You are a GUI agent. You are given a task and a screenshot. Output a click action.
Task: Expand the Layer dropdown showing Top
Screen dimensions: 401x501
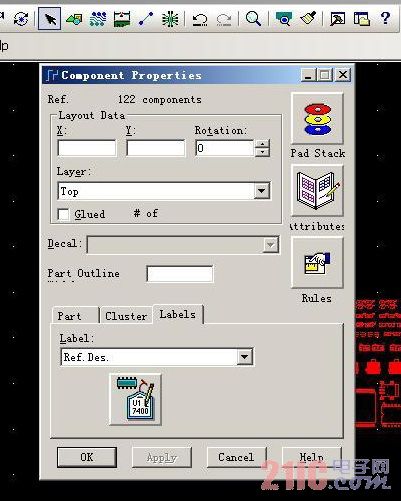tap(261, 191)
